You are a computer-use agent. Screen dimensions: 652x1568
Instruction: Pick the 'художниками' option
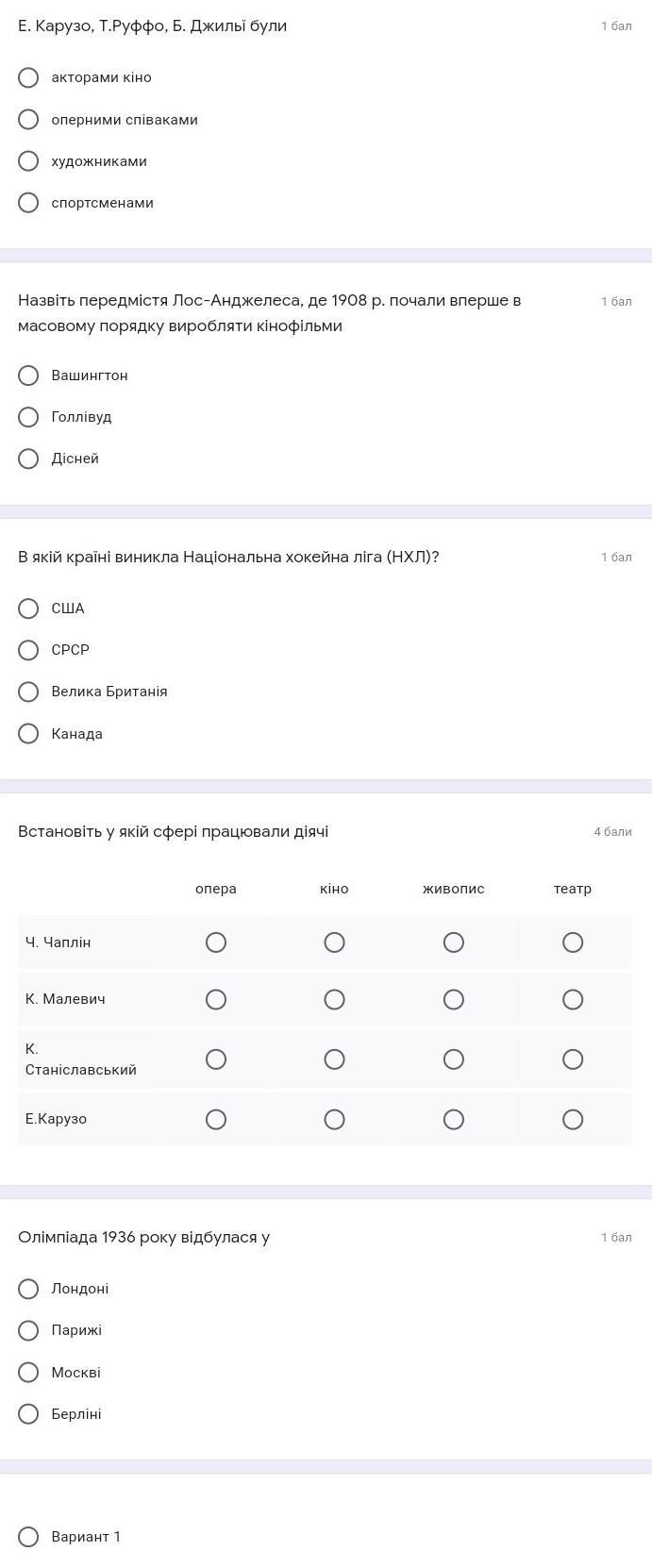pos(28,161)
